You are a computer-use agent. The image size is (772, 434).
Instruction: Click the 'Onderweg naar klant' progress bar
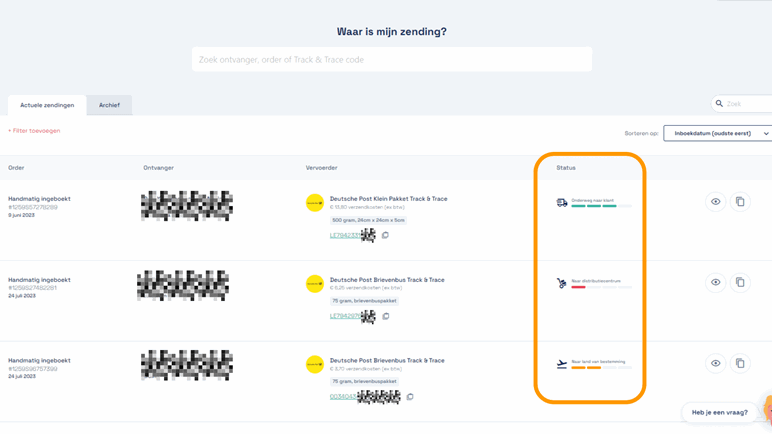coord(601,207)
